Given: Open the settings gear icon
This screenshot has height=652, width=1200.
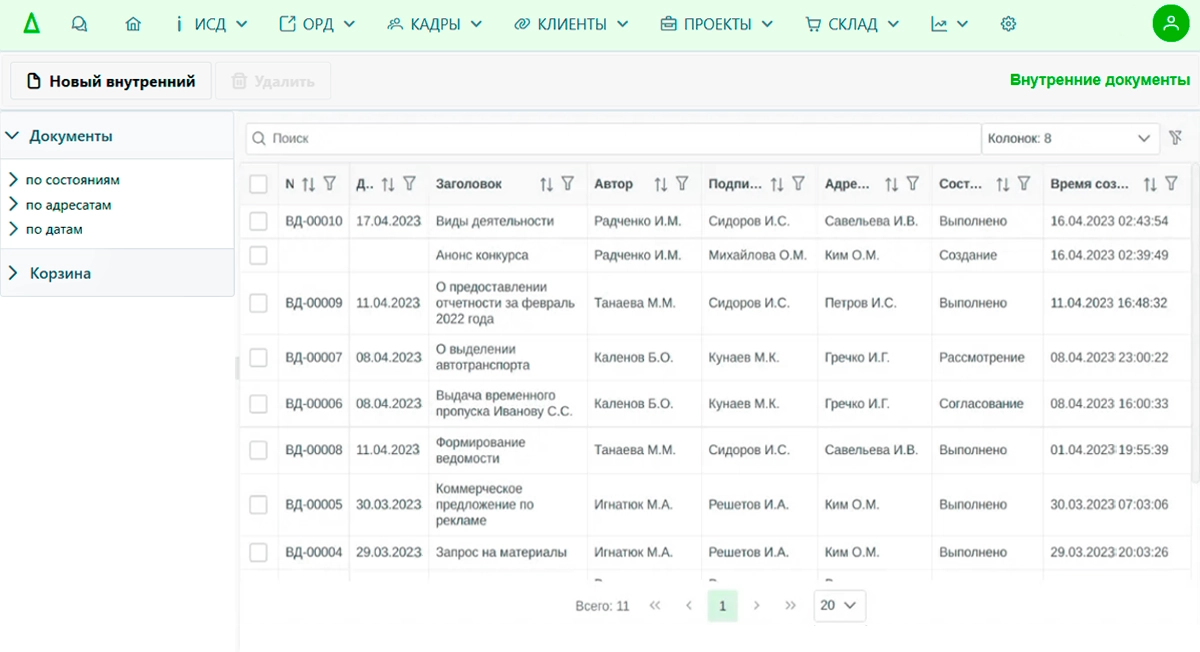Looking at the screenshot, I should click(x=1008, y=24).
